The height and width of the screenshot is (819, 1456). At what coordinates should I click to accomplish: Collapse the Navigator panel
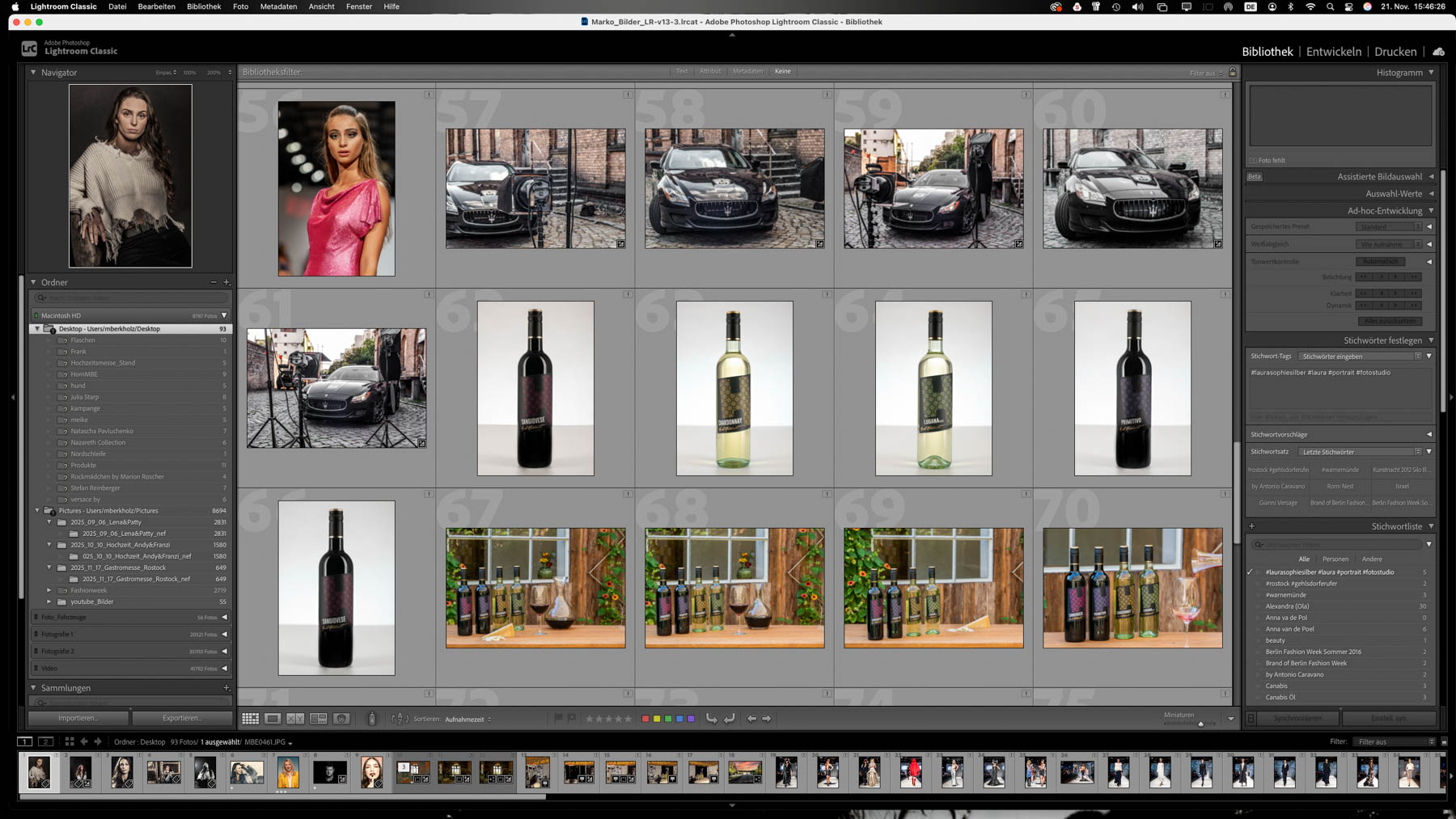33,73
